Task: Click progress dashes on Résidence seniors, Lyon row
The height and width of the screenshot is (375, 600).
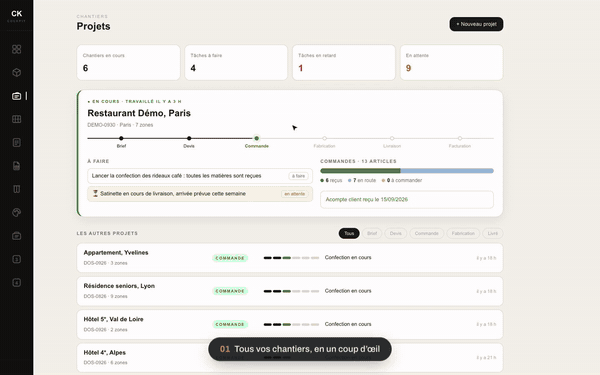Action: click(291, 291)
